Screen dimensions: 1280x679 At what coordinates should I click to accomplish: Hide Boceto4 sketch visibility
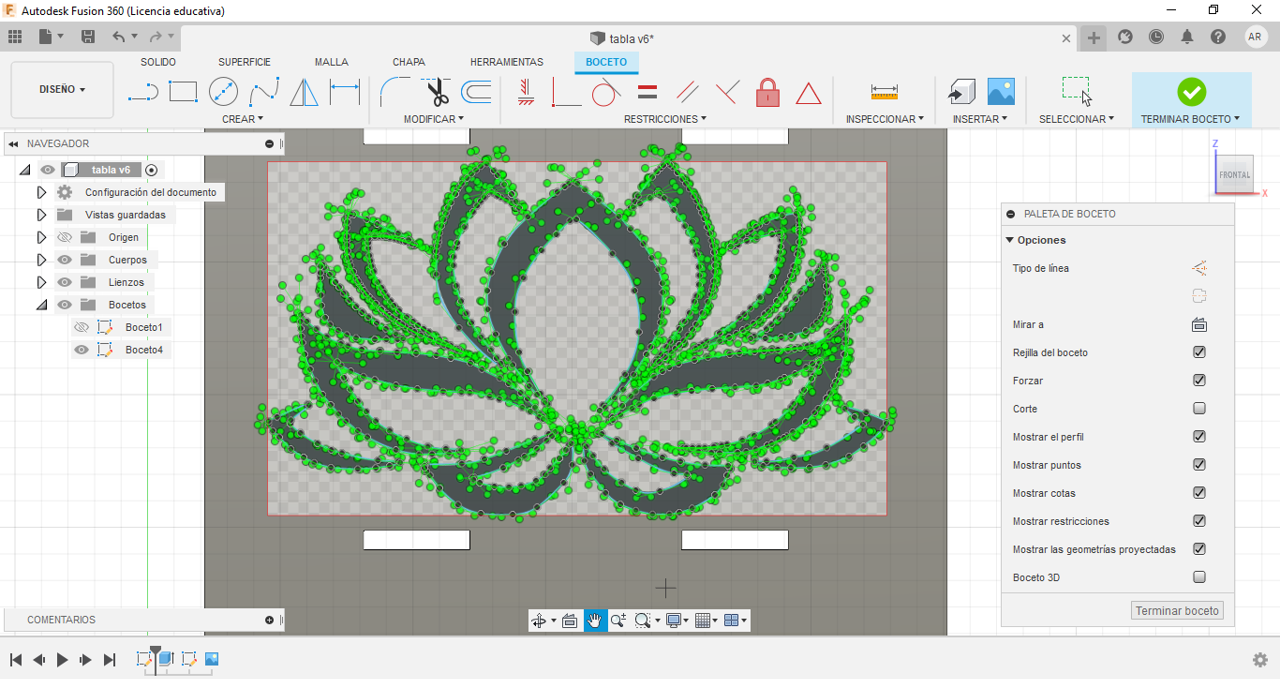(x=82, y=350)
